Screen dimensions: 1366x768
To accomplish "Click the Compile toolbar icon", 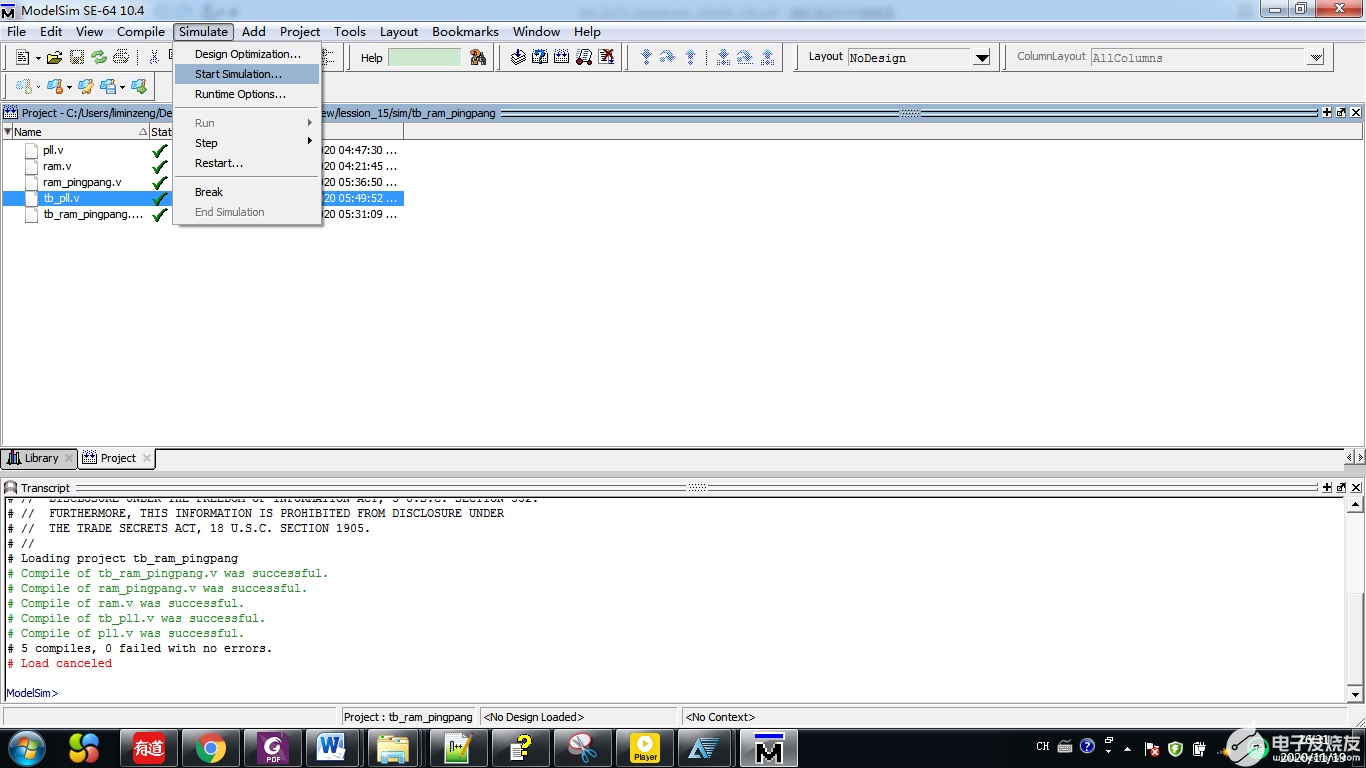I will tap(518, 58).
